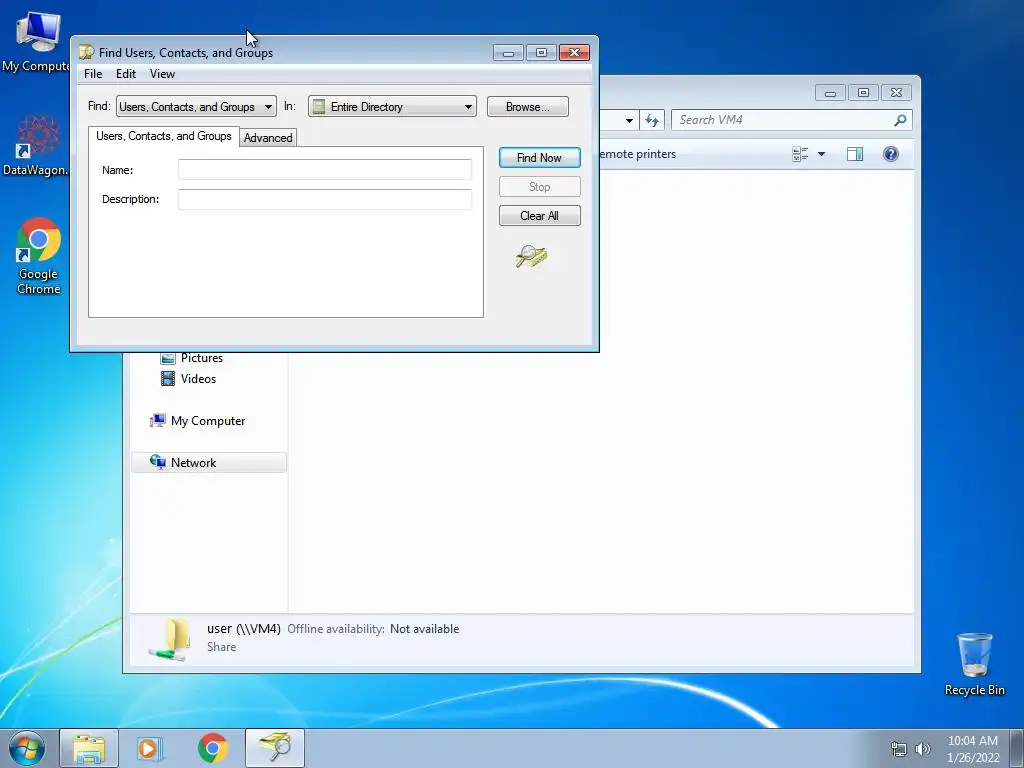Open Windows Explorer from the taskbar
Screen dimensions: 1024x768
click(x=89, y=748)
